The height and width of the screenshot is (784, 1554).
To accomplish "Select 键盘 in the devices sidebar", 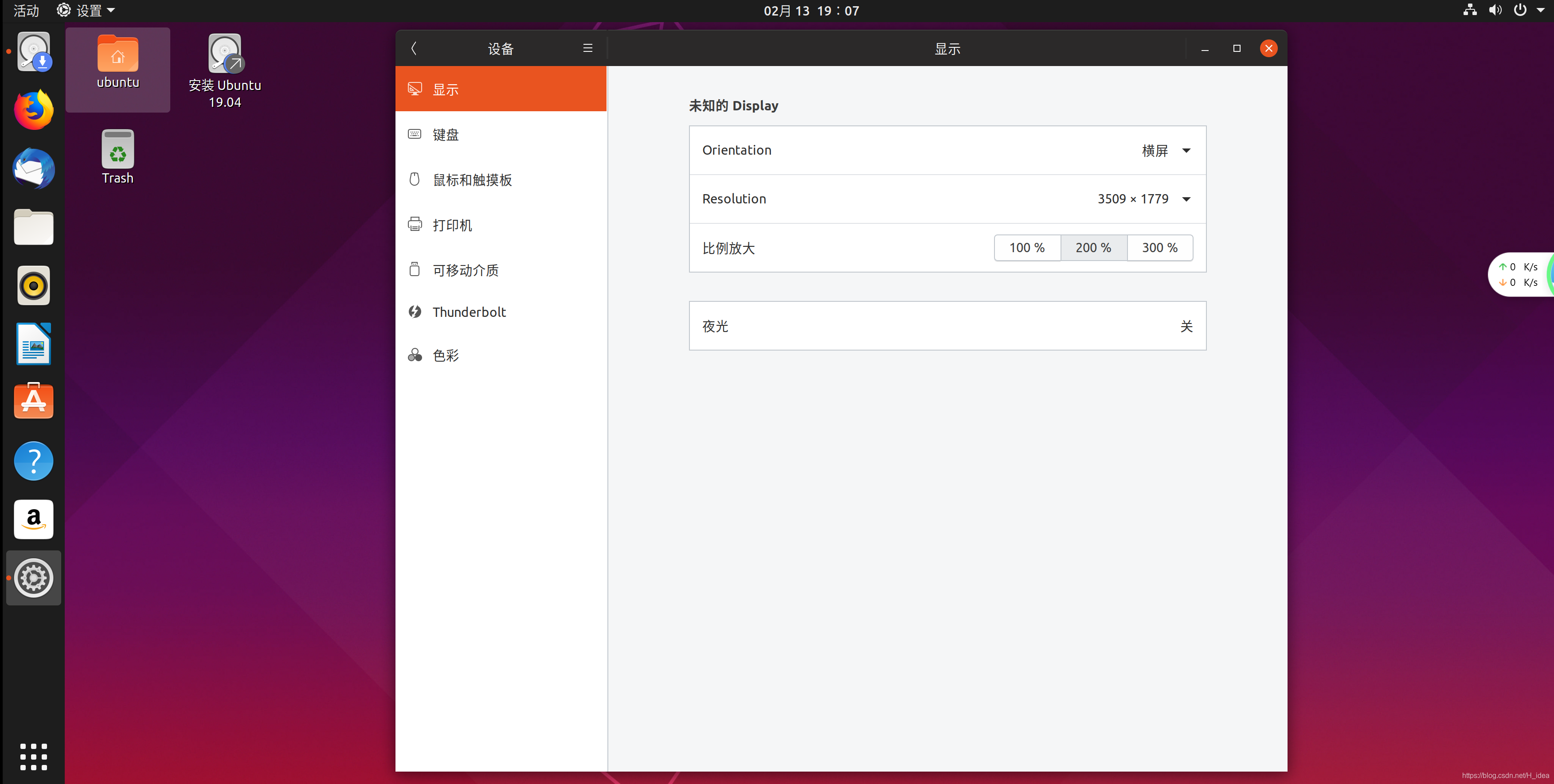I will 446,134.
